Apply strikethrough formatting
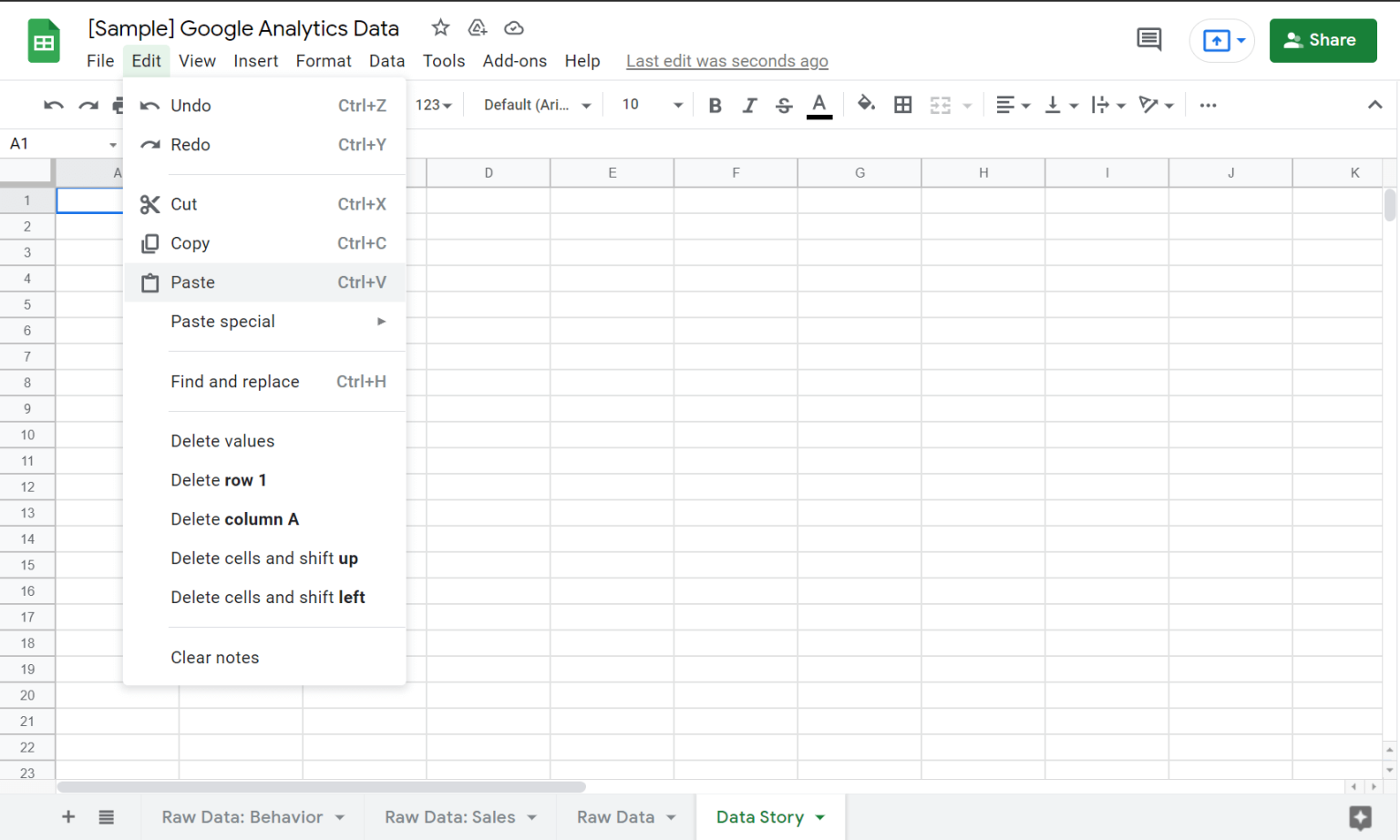 (784, 105)
